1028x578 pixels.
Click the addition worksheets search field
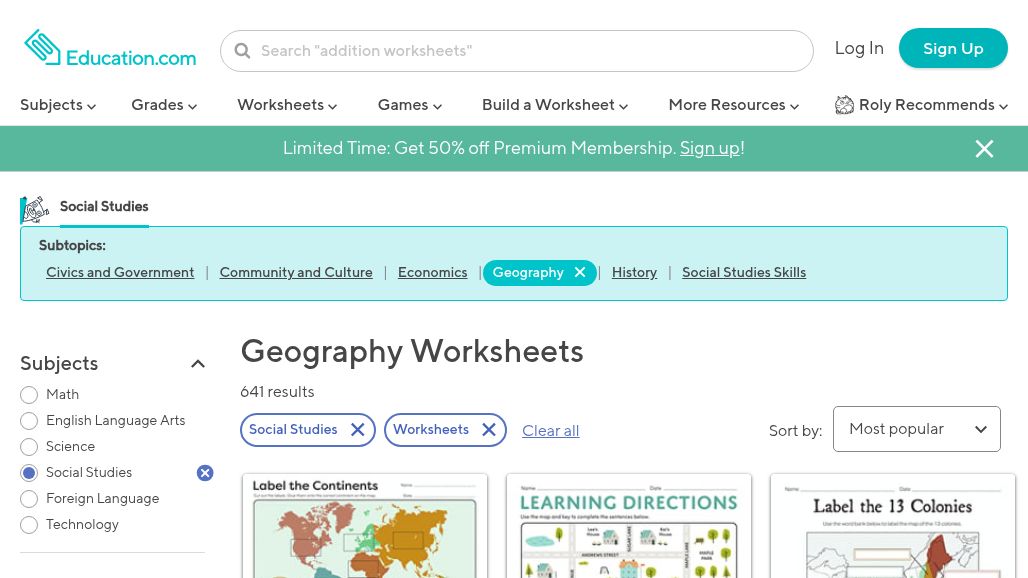coord(517,50)
